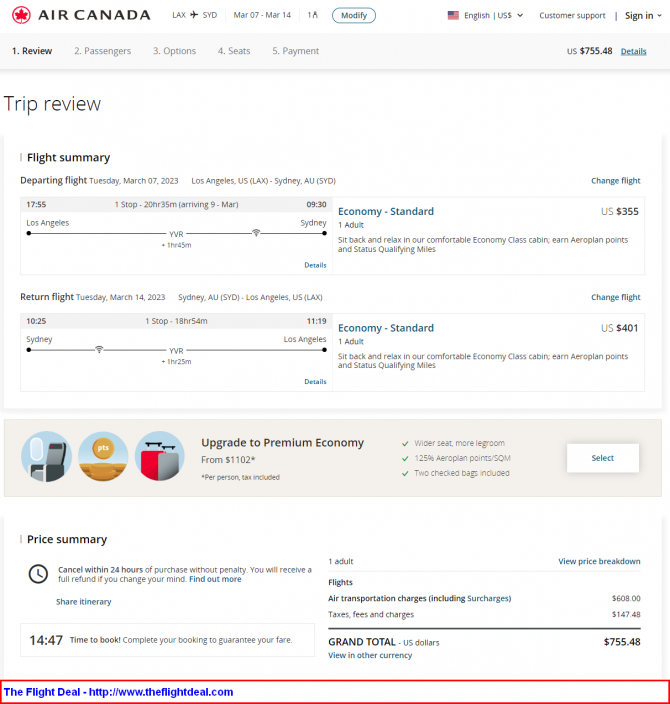Viewport: 670px width, 704px height.
Task: Change the departing flight on March 07
Action: [615, 180]
